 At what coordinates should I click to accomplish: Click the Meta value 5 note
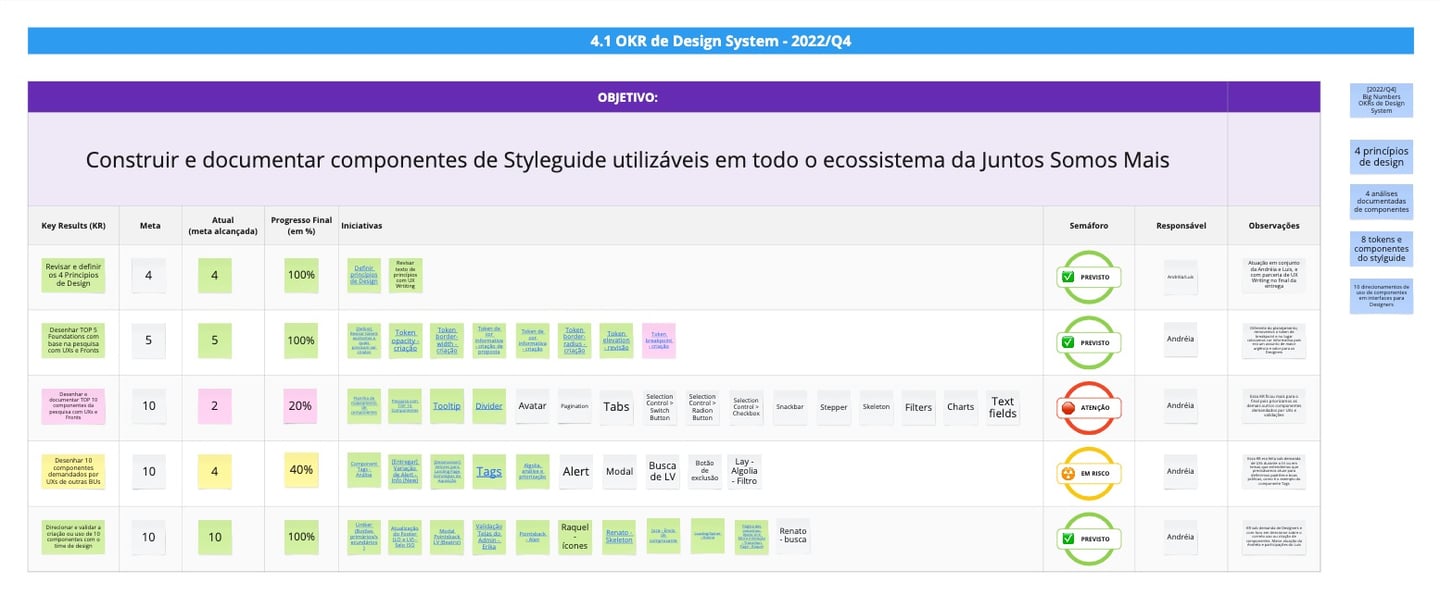[x=149, y=340]
